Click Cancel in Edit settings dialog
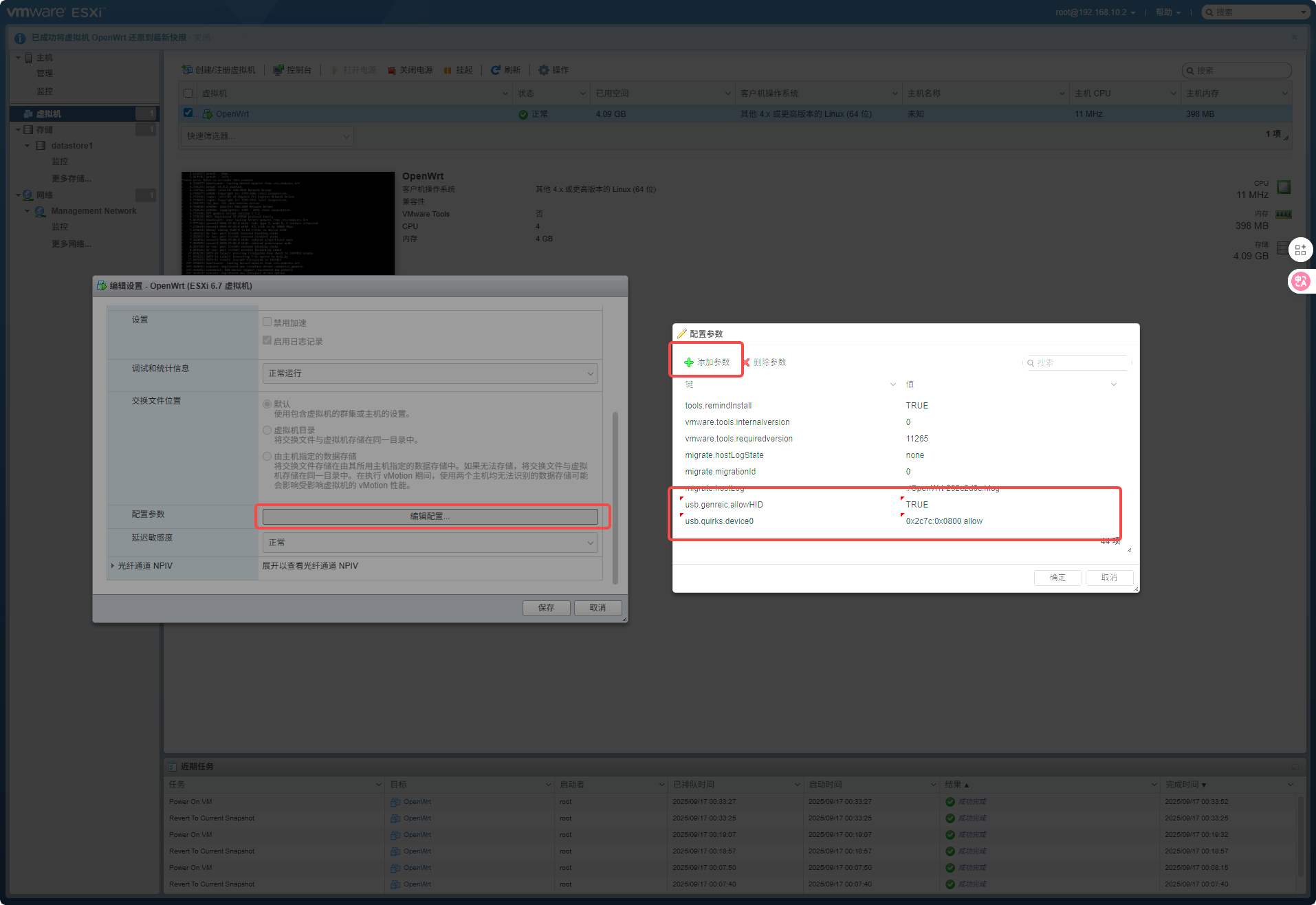Viewport: 1316px width, 905px height. point(598,608)
